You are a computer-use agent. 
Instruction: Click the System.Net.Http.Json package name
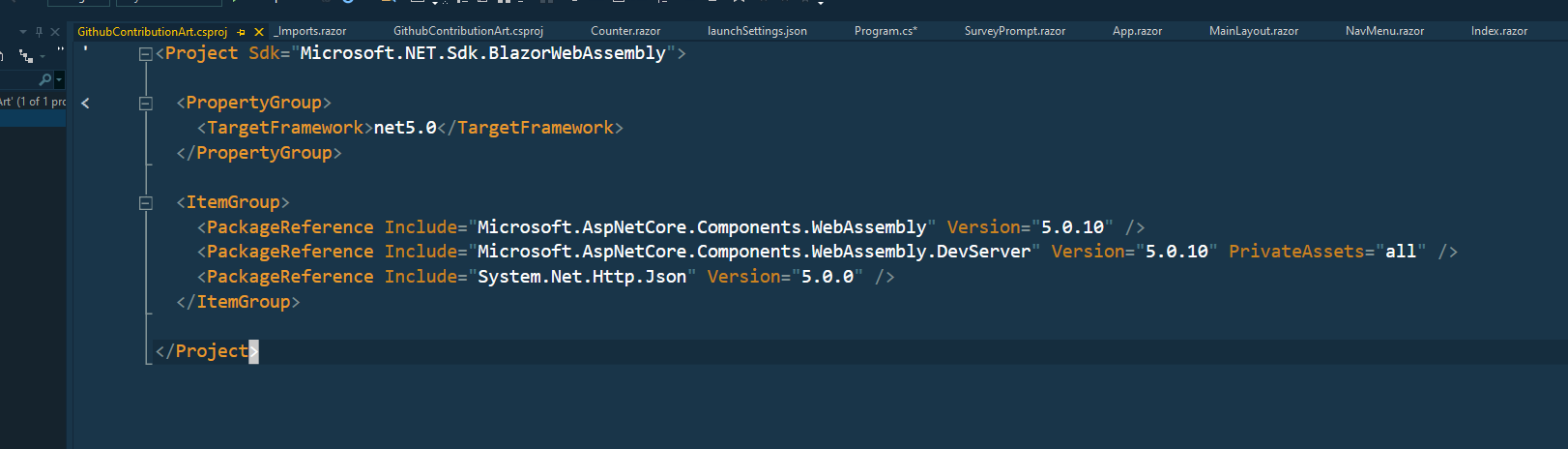click(x=581, y=277)
